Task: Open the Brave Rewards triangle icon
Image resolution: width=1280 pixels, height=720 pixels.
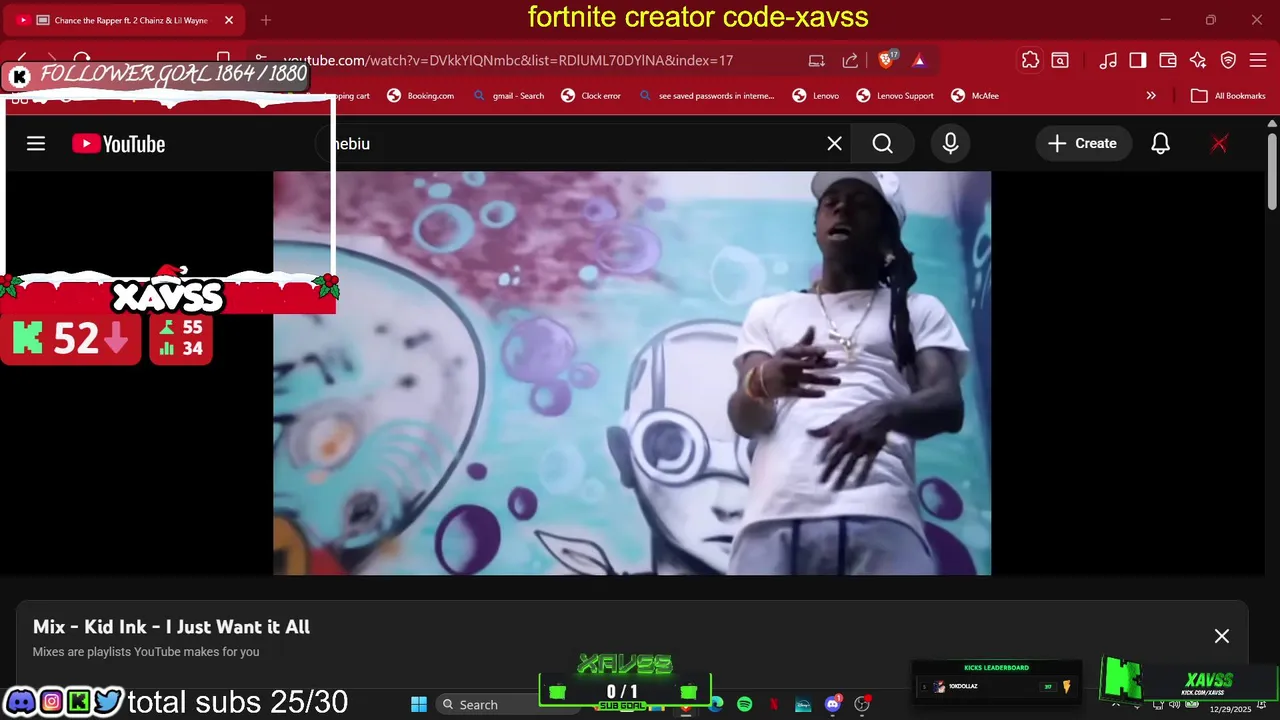Action: coord(919,61)
